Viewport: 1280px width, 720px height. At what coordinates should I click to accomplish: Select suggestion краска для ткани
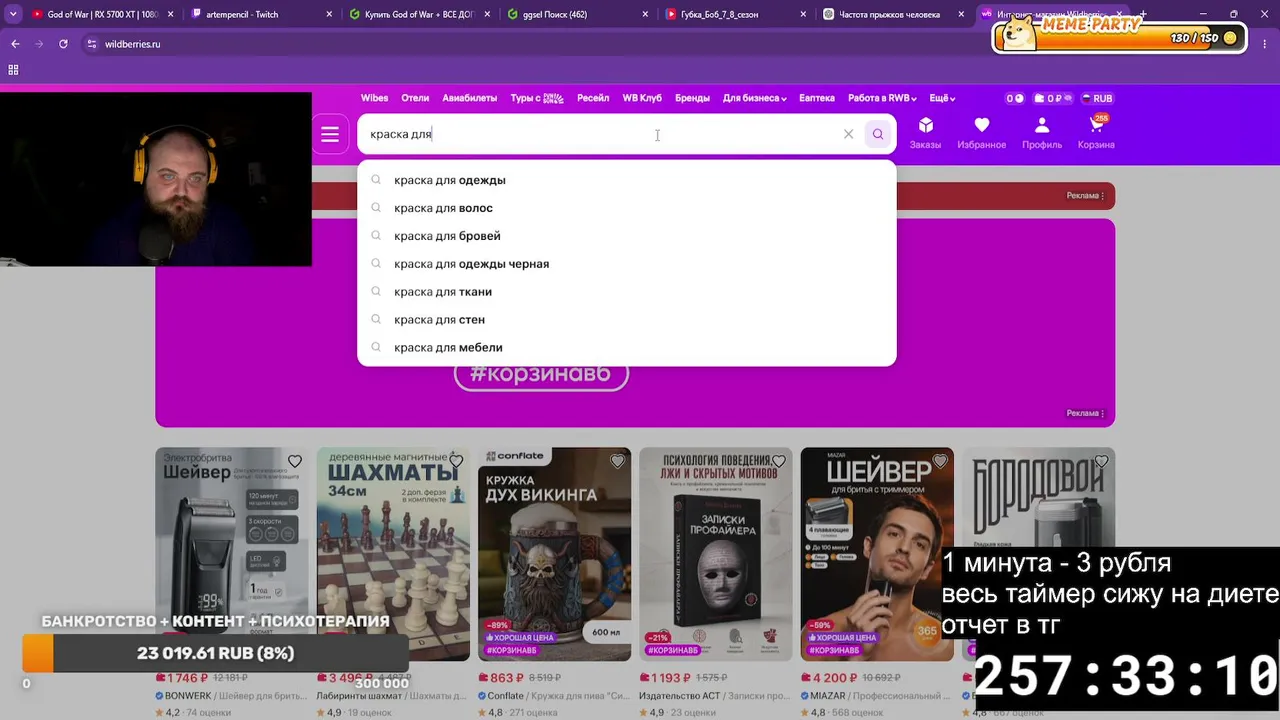(627, 292)
